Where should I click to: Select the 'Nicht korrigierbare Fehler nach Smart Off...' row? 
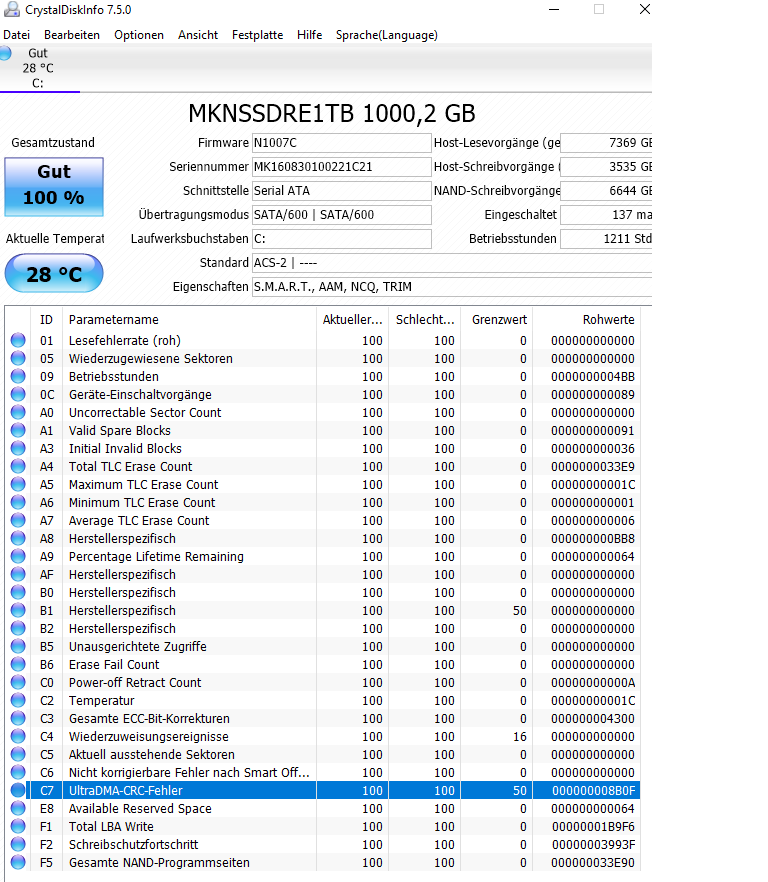click(x=323, y=772)
